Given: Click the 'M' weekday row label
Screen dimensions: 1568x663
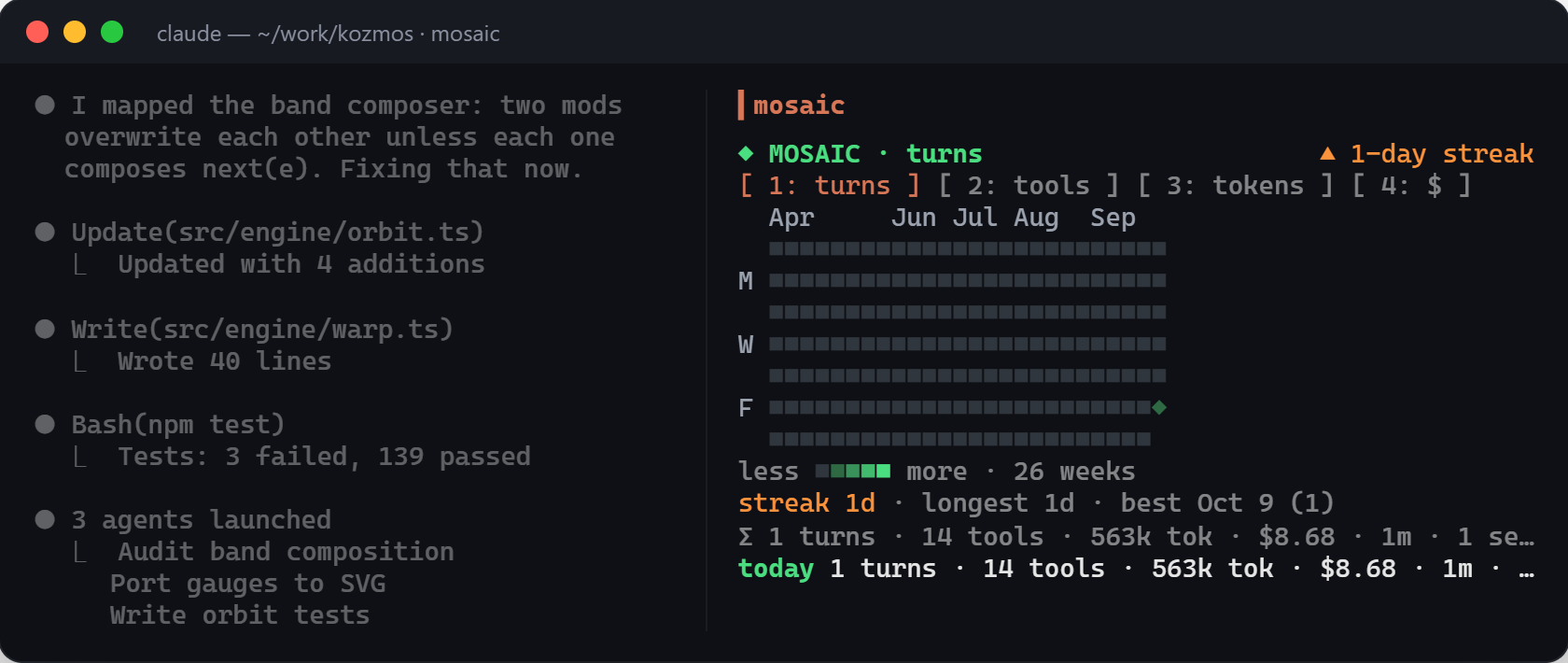Looking at the screenshot, I should coord(746,281).
